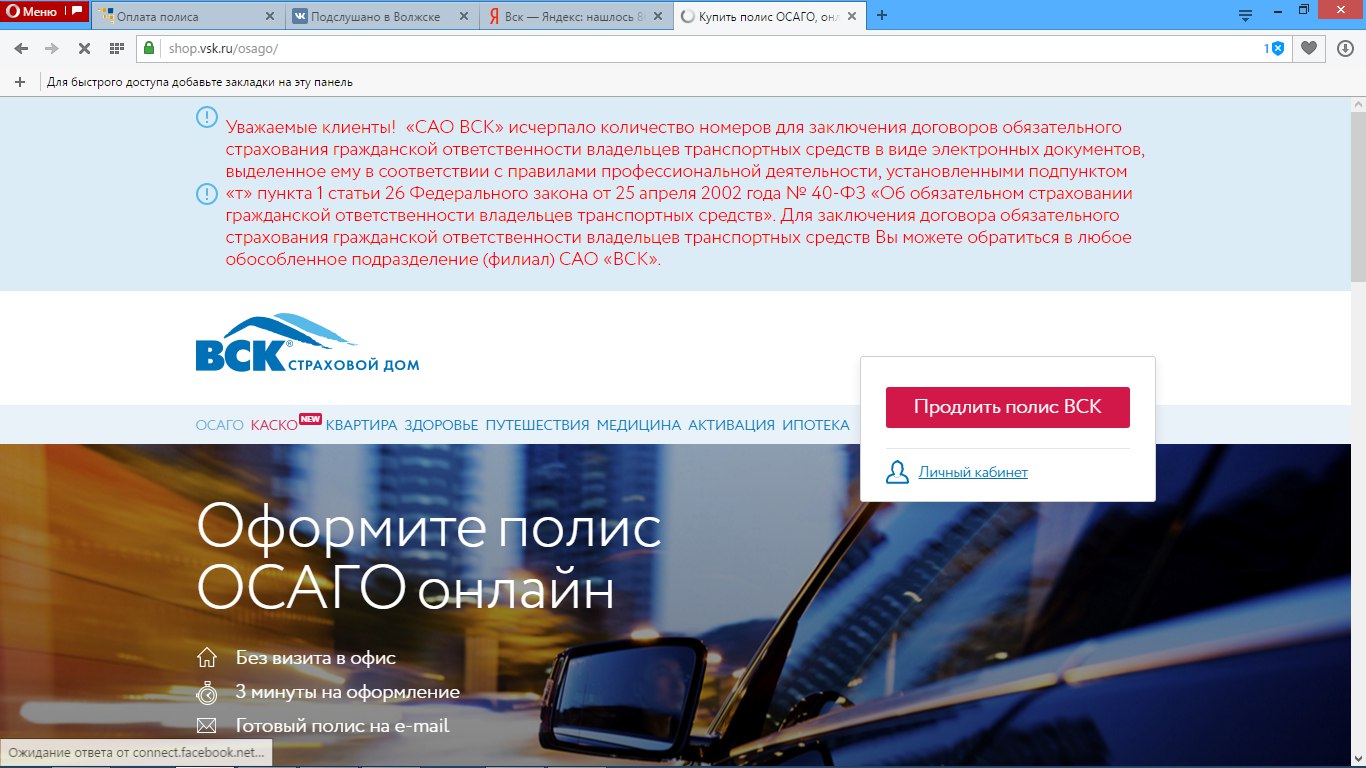Open the АКТИВАЦИЯ section

coord(731,425)
